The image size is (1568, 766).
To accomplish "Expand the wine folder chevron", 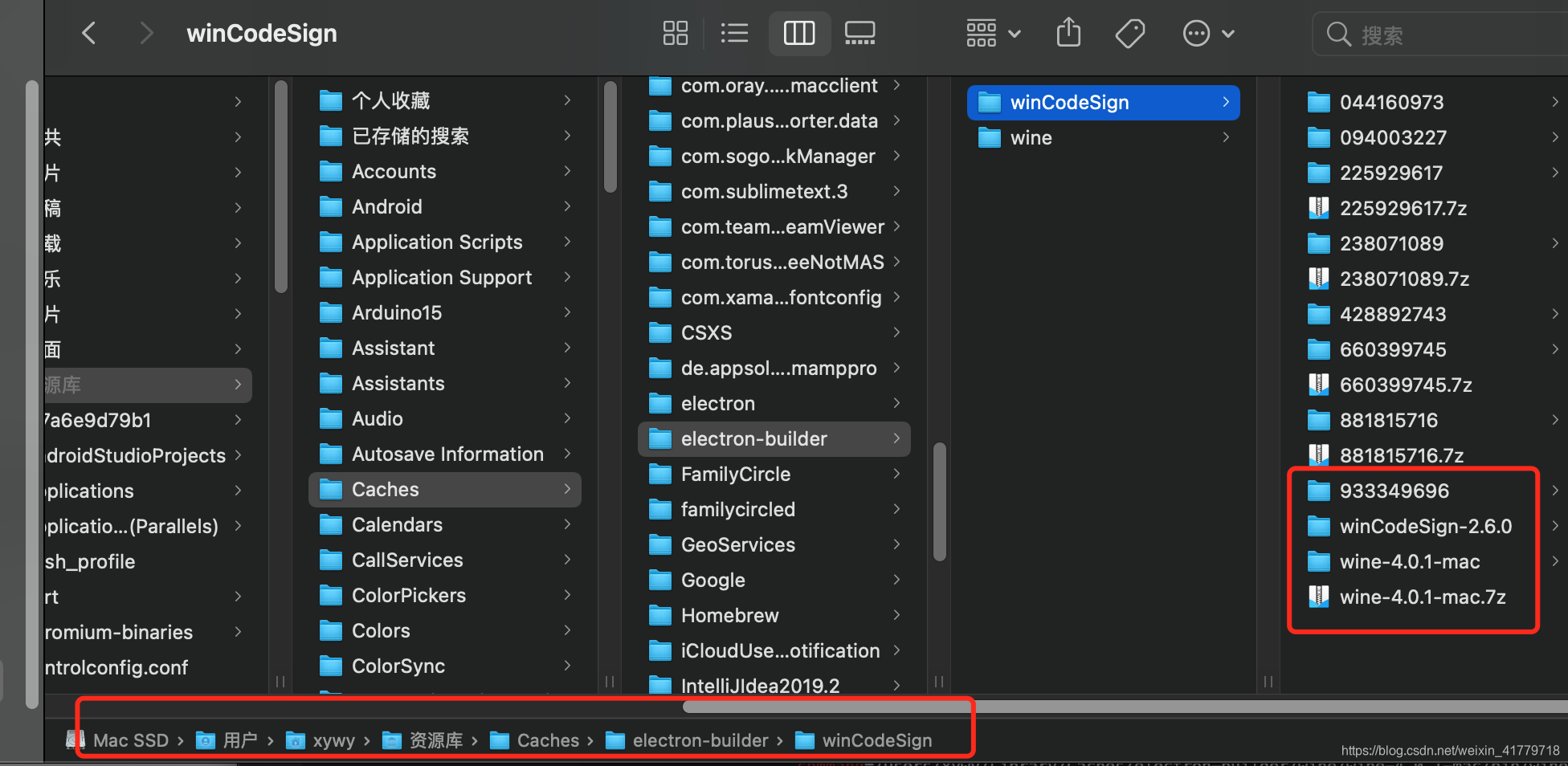I will (1226, 137).
